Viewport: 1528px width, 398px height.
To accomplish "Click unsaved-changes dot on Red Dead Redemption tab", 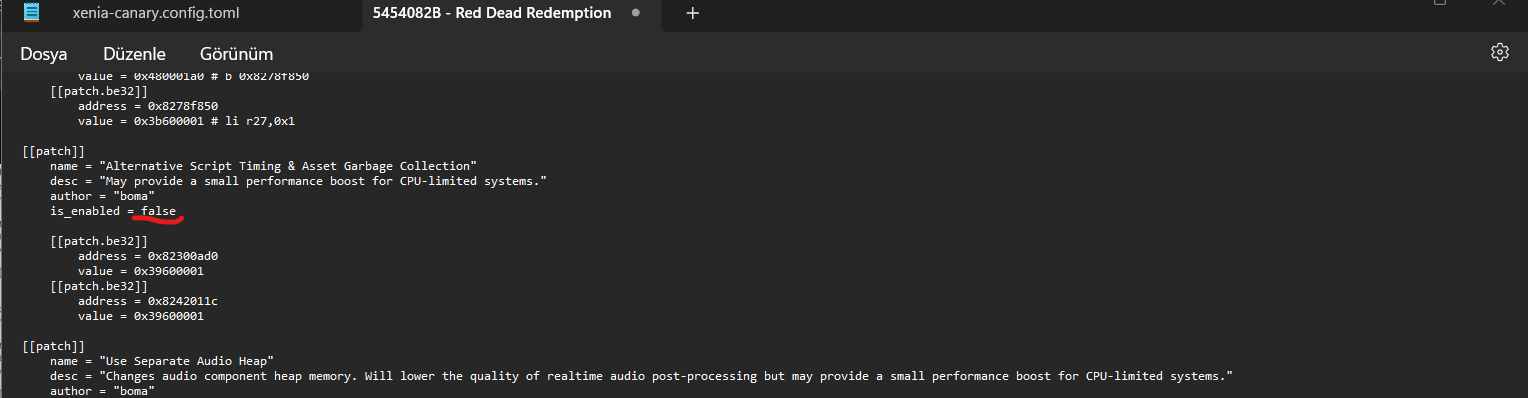I will (635, 14).
